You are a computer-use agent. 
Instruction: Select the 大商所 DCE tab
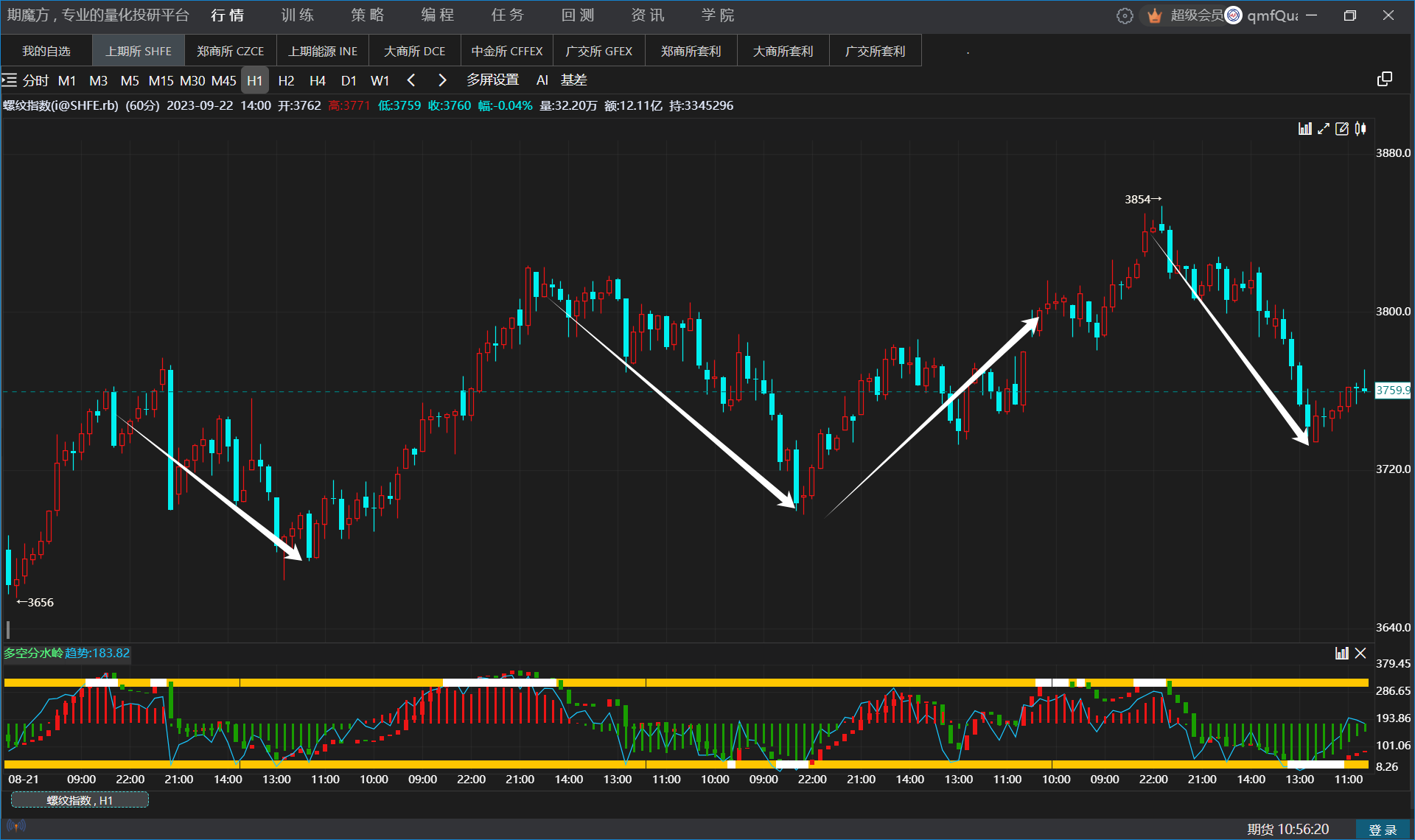(414, 51)
